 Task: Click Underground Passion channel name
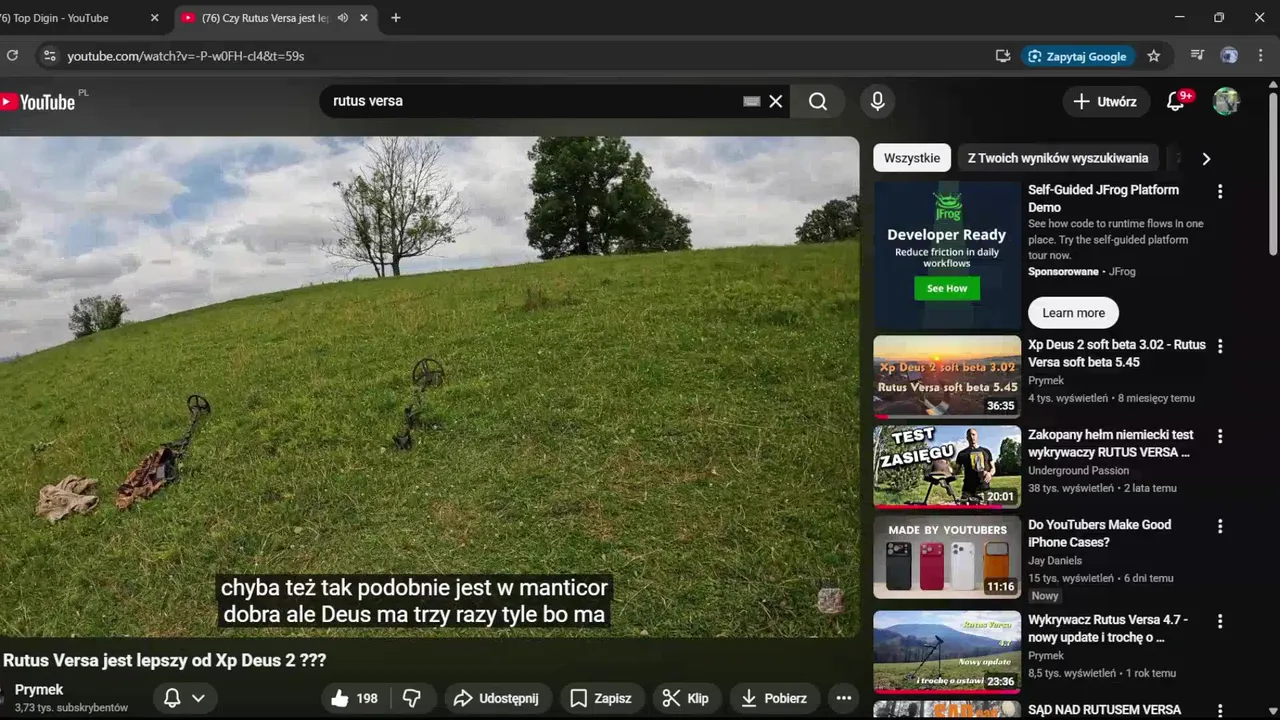(1078, 470)
